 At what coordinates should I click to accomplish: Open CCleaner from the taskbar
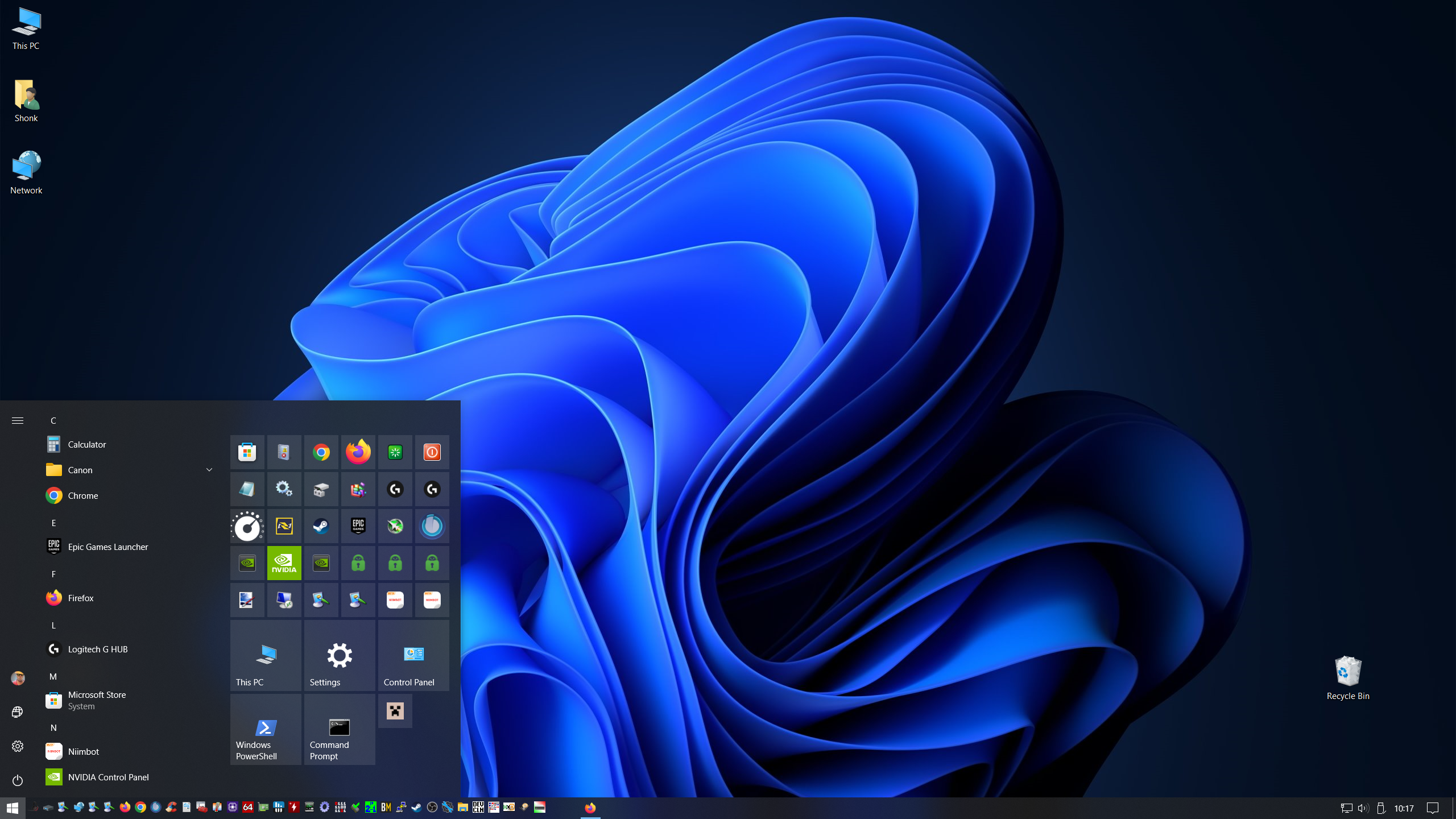click(x=171, y=807)
